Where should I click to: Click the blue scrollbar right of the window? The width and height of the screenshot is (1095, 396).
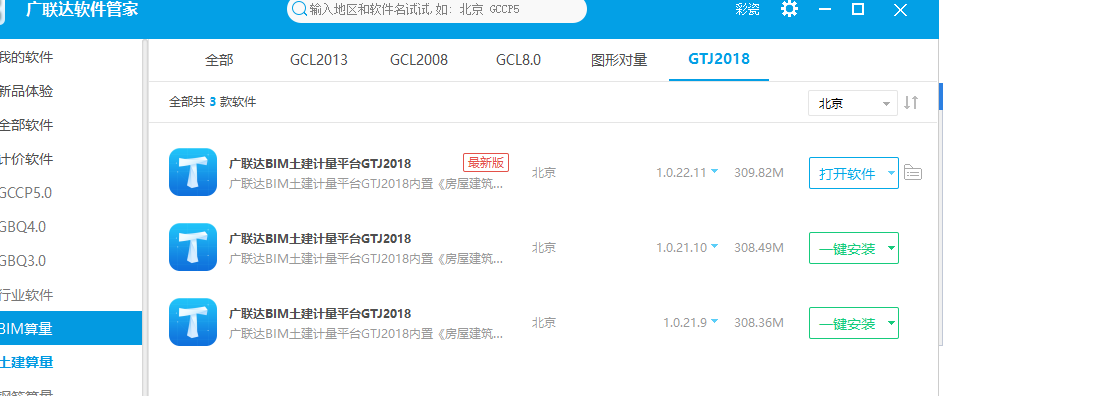click(941, 96)
